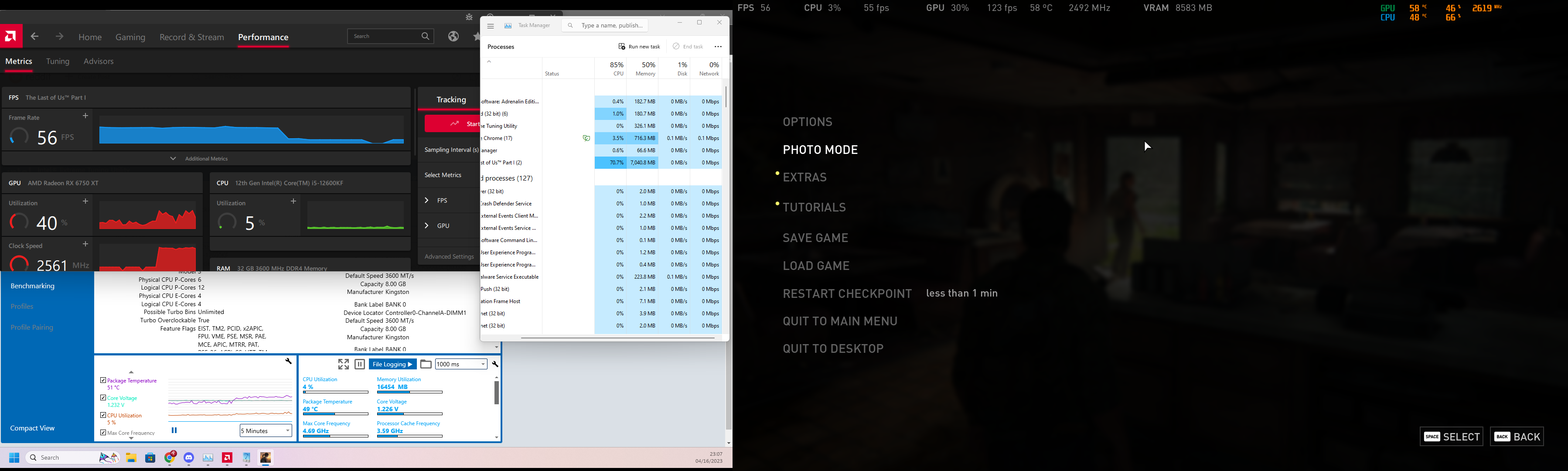
Task: Click plus next to GPU Clock Speed
Action: tap(85, 244)
